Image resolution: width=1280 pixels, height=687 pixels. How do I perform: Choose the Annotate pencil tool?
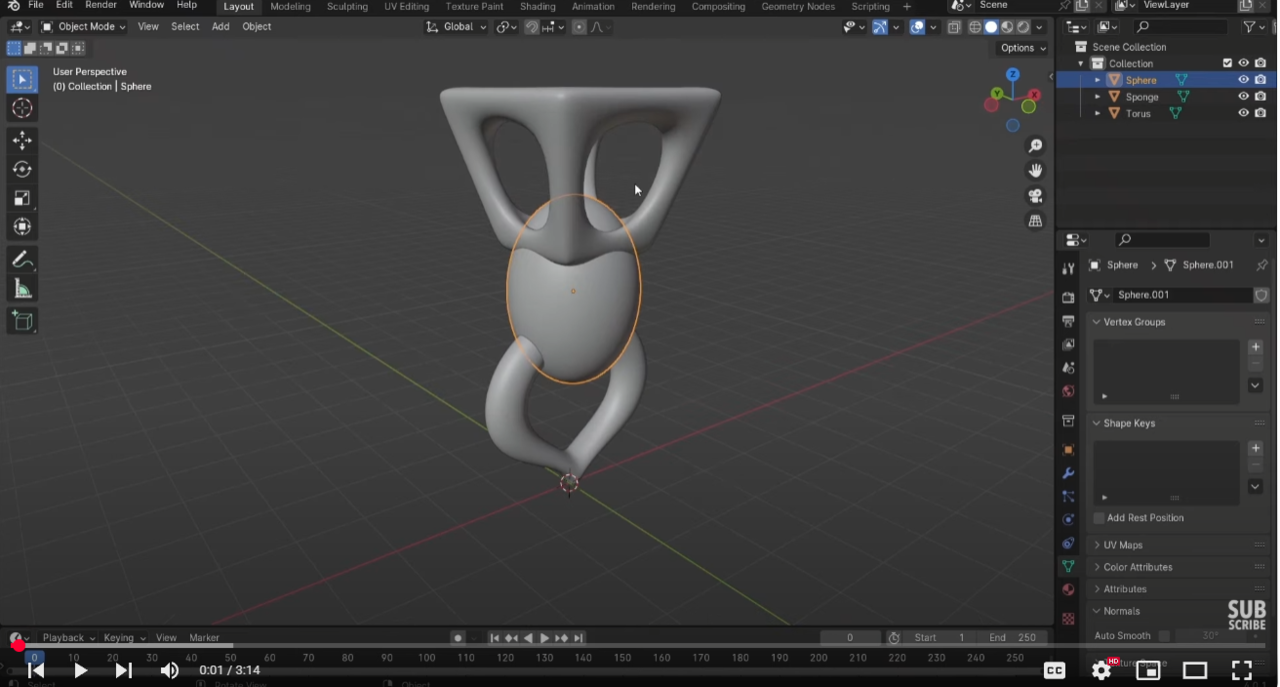tap(22, 260)
